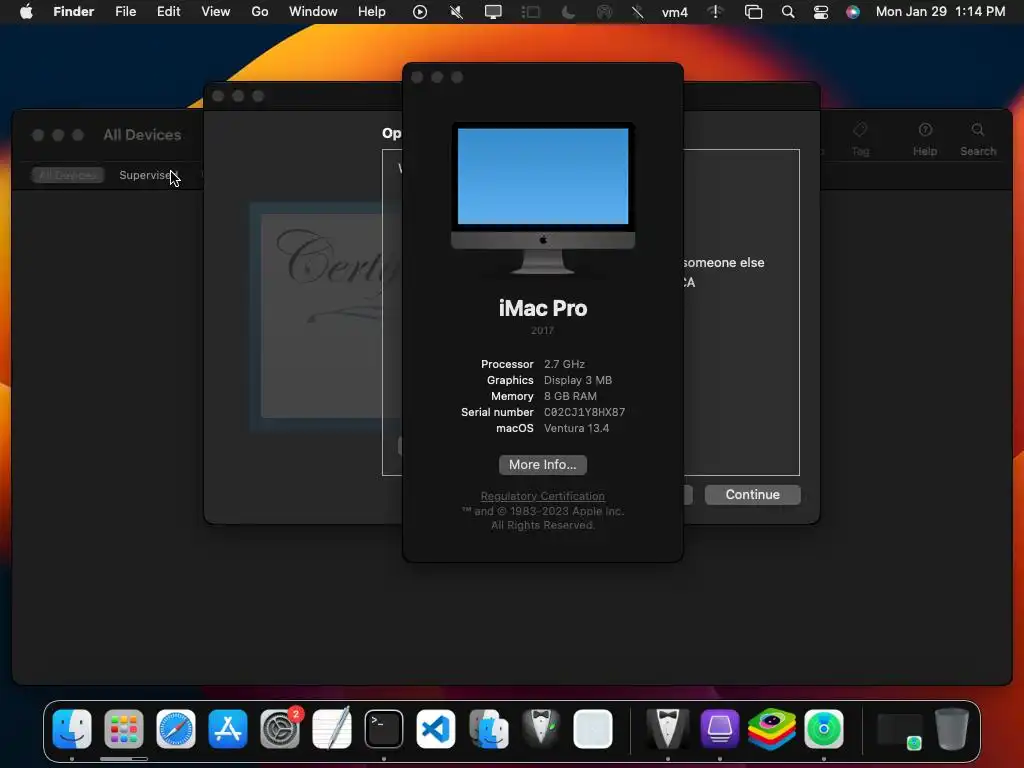The width and height of the screenshot is (1024, 768).
Task: Open the Regulatory Certification link
Action: (543, 496)
